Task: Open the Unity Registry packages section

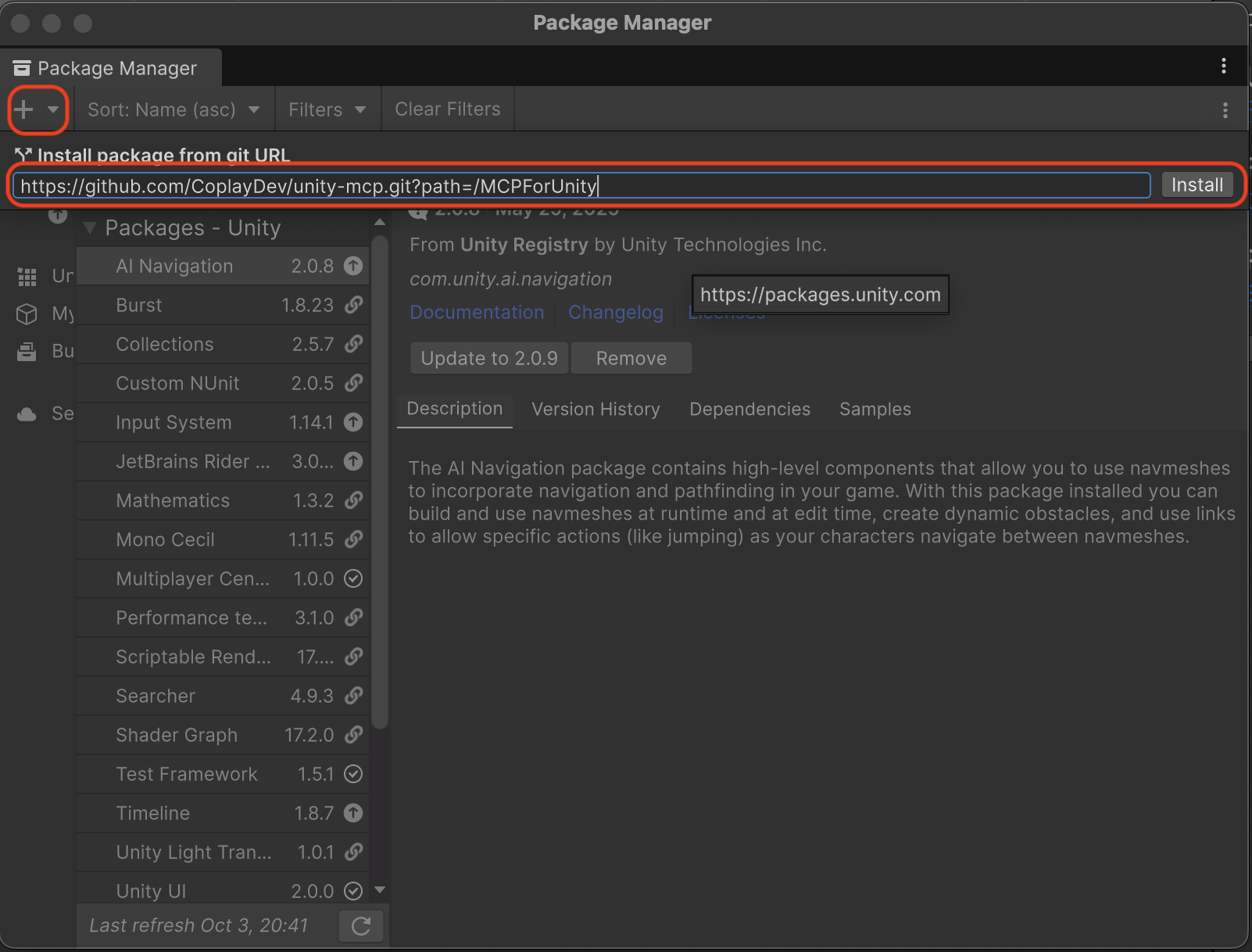Action: (x=27, y=277)
